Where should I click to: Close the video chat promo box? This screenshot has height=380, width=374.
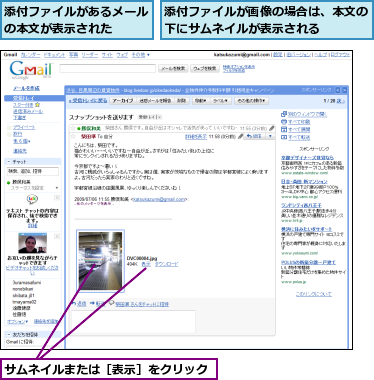click(57, 236)
